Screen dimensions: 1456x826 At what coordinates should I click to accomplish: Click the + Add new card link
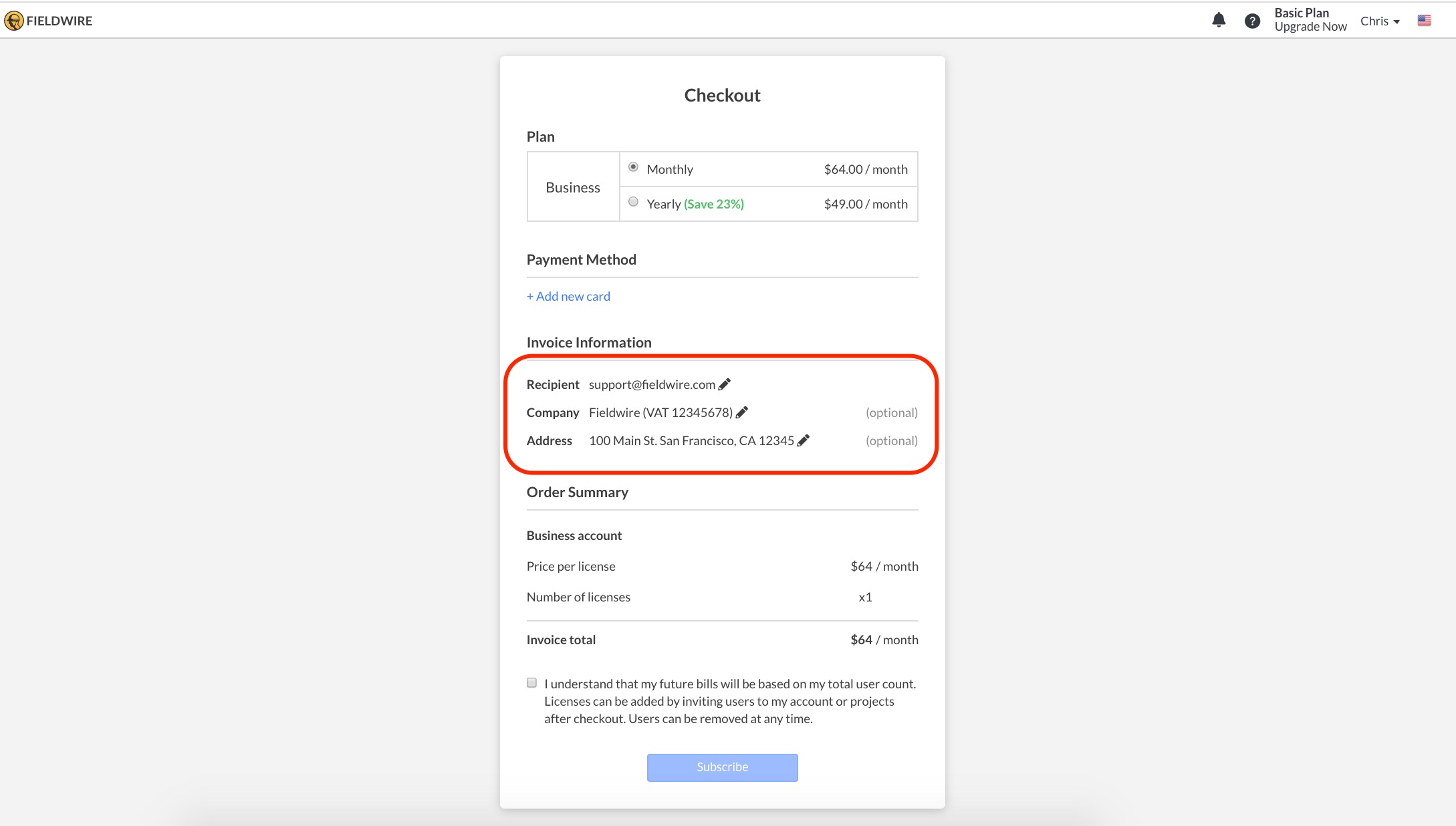pyautogui.click(x=568, y=296)
